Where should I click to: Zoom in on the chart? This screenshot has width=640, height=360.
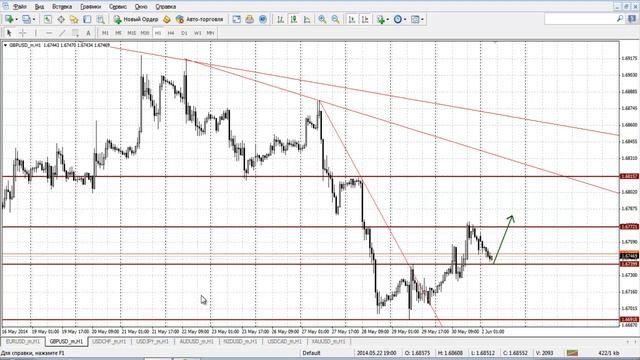click(322, 19)
